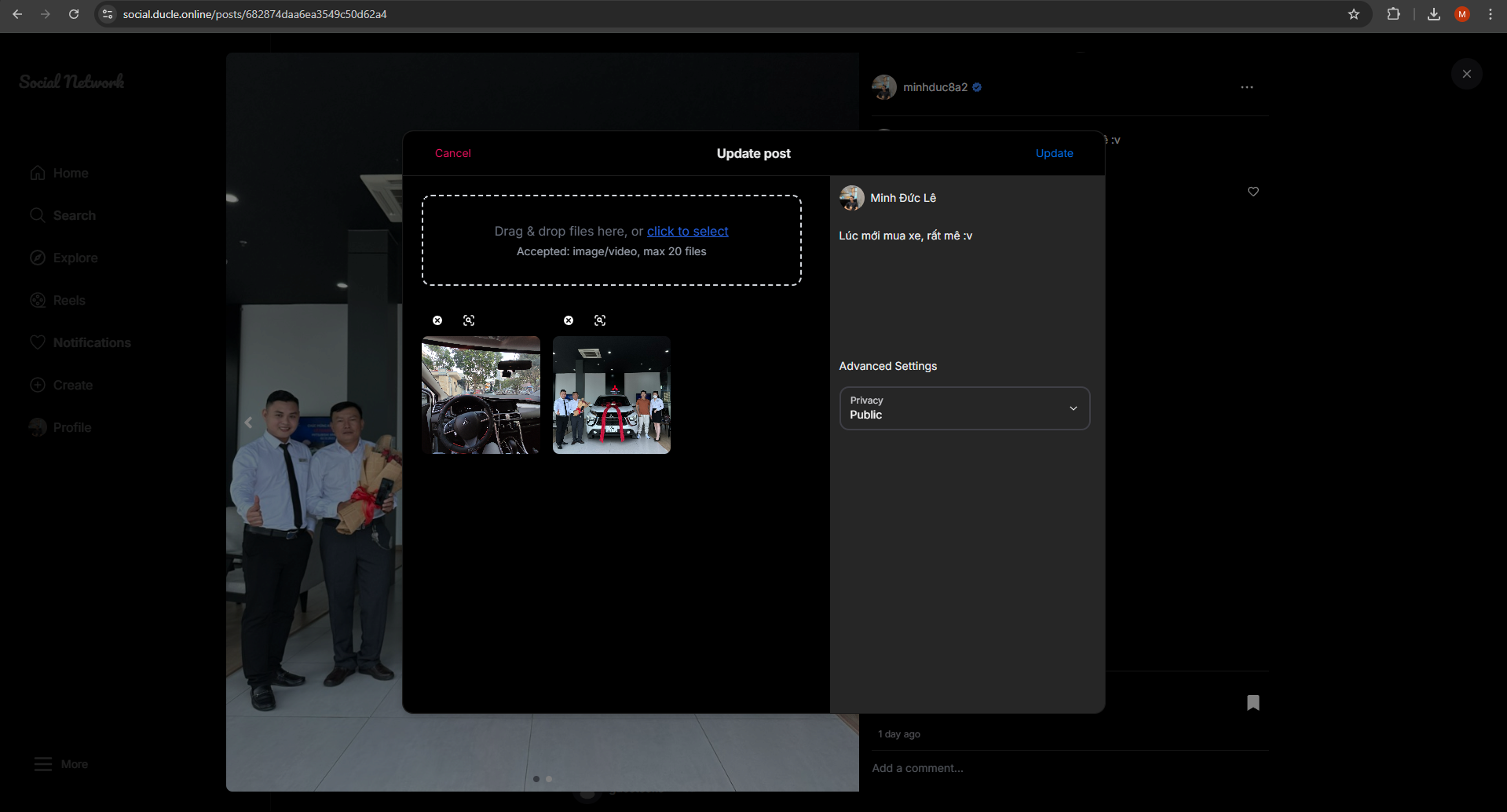The height and width of the screenshot is (812, 1507).
Task: Edit the caption text 'Lúc mới mua xe'
Action: 905,236
